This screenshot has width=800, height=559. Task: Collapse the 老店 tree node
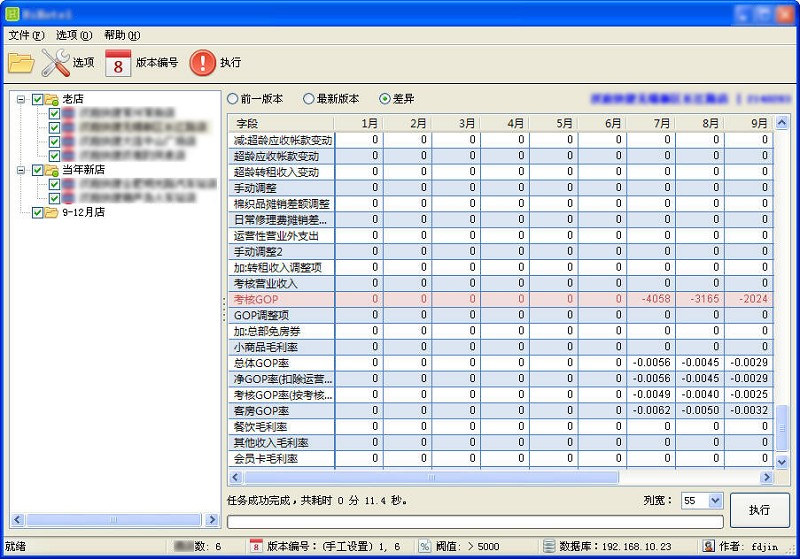coord(21,99)
